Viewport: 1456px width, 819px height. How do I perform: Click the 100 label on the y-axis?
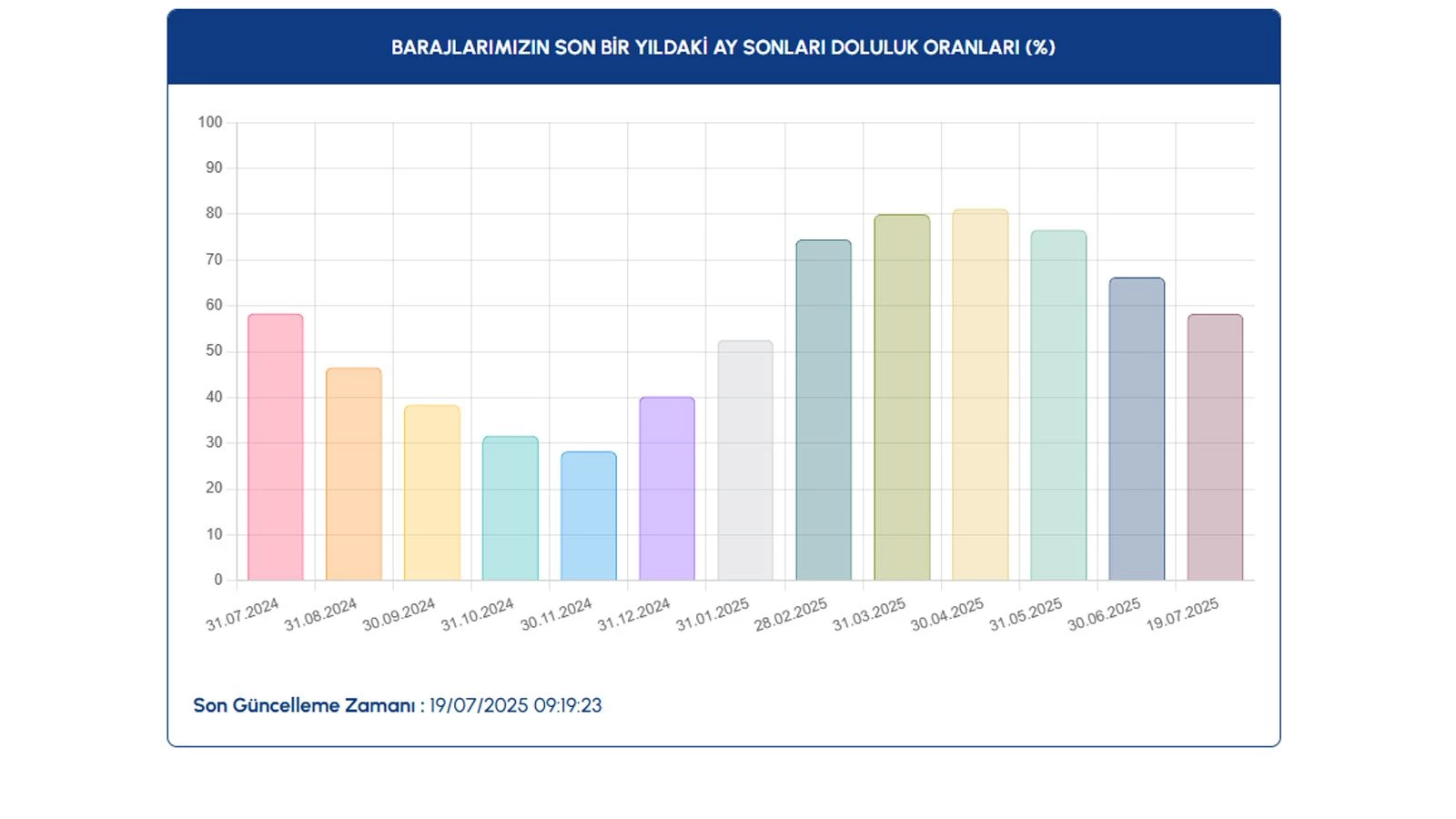pos(210,122)
